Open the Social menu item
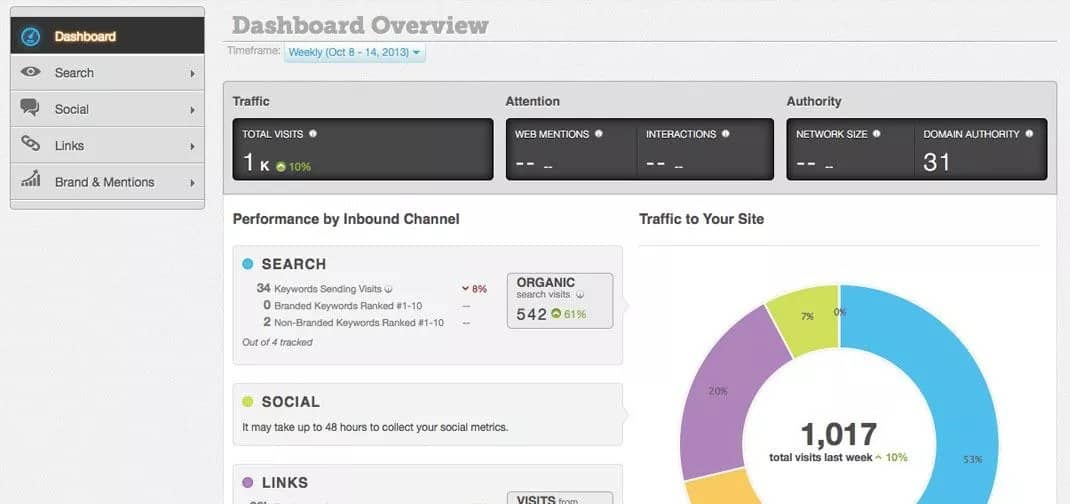Viewport: 1070px width, 504px height. point(72,109)
